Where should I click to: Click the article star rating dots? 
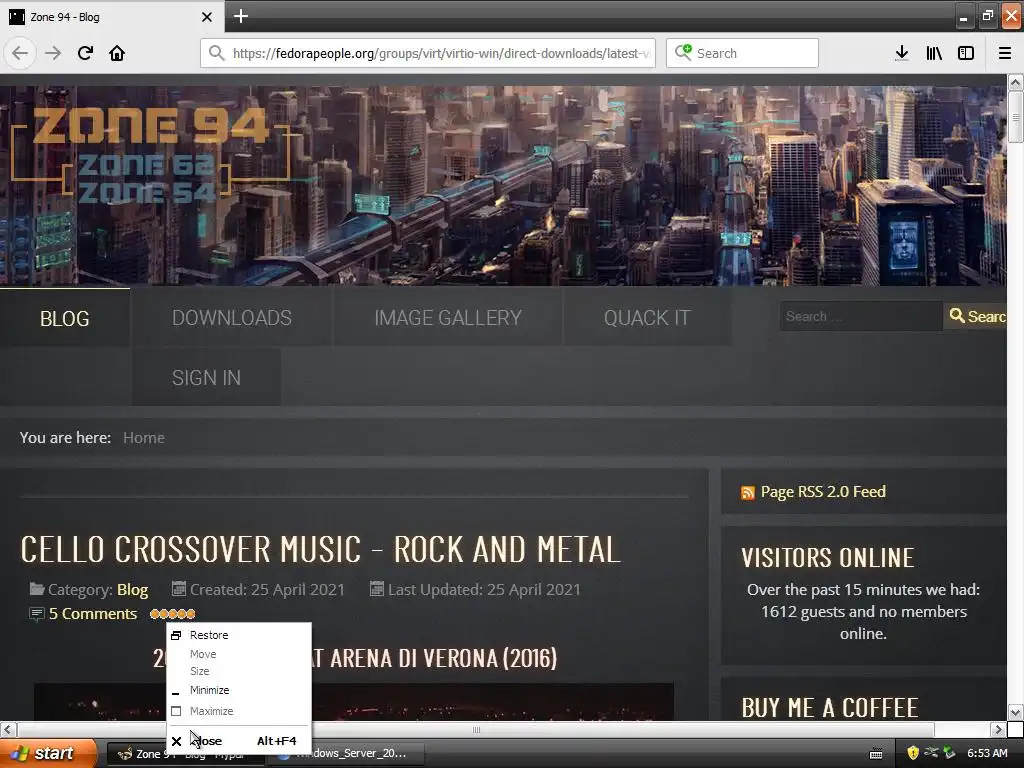click(x=172, y=614)
